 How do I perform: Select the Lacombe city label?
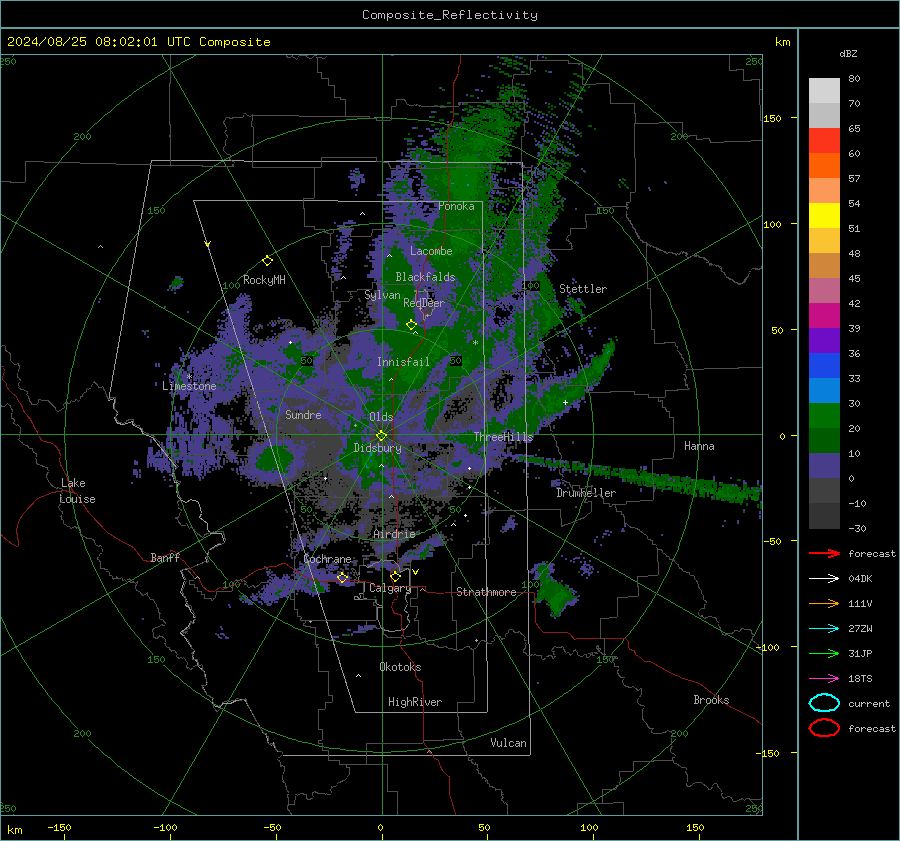point(431,251)
